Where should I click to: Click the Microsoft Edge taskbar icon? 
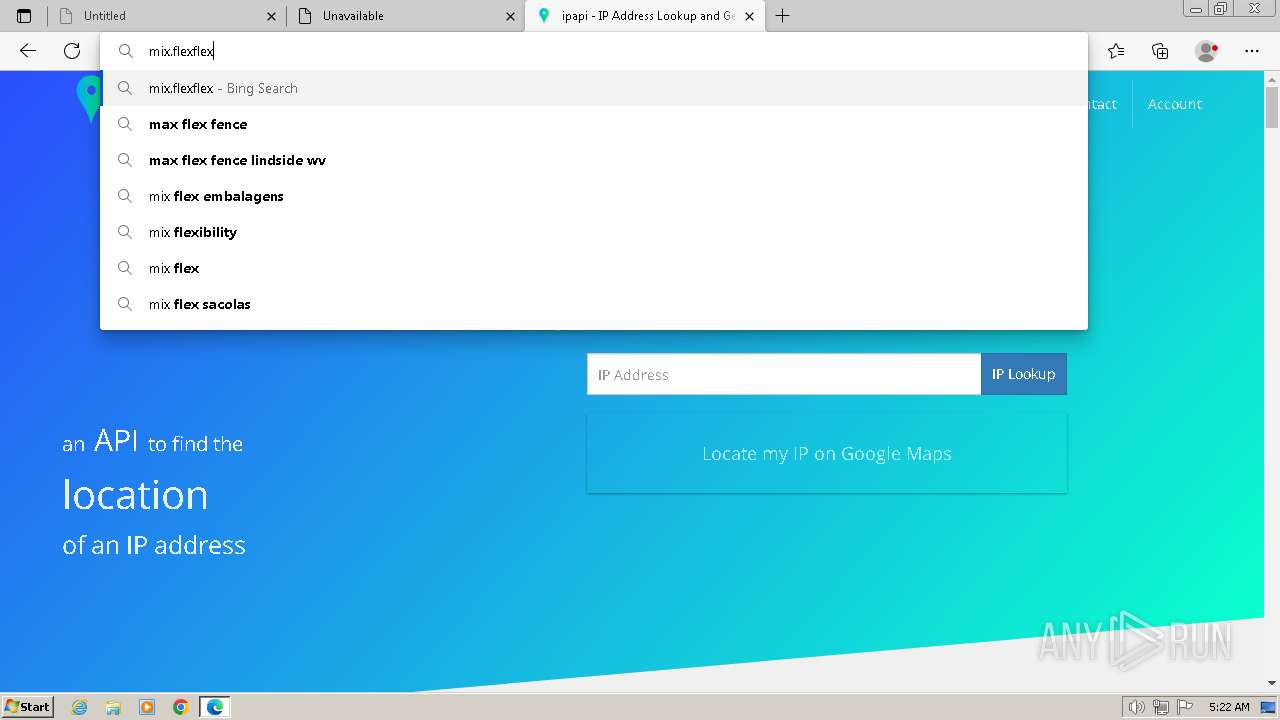coord(215,707)
